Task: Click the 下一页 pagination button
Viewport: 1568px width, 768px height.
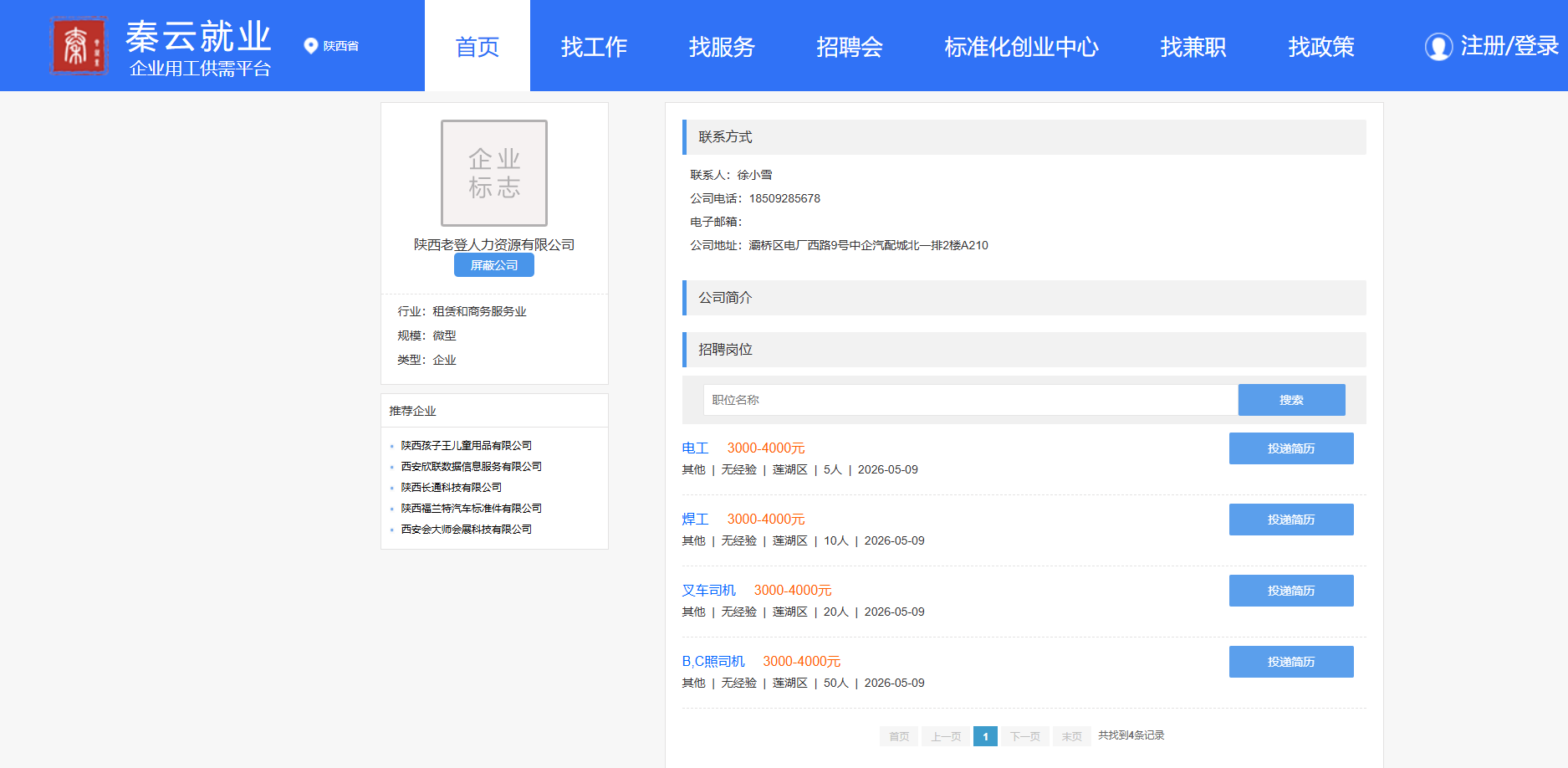Action: (x=1025, y=736)
